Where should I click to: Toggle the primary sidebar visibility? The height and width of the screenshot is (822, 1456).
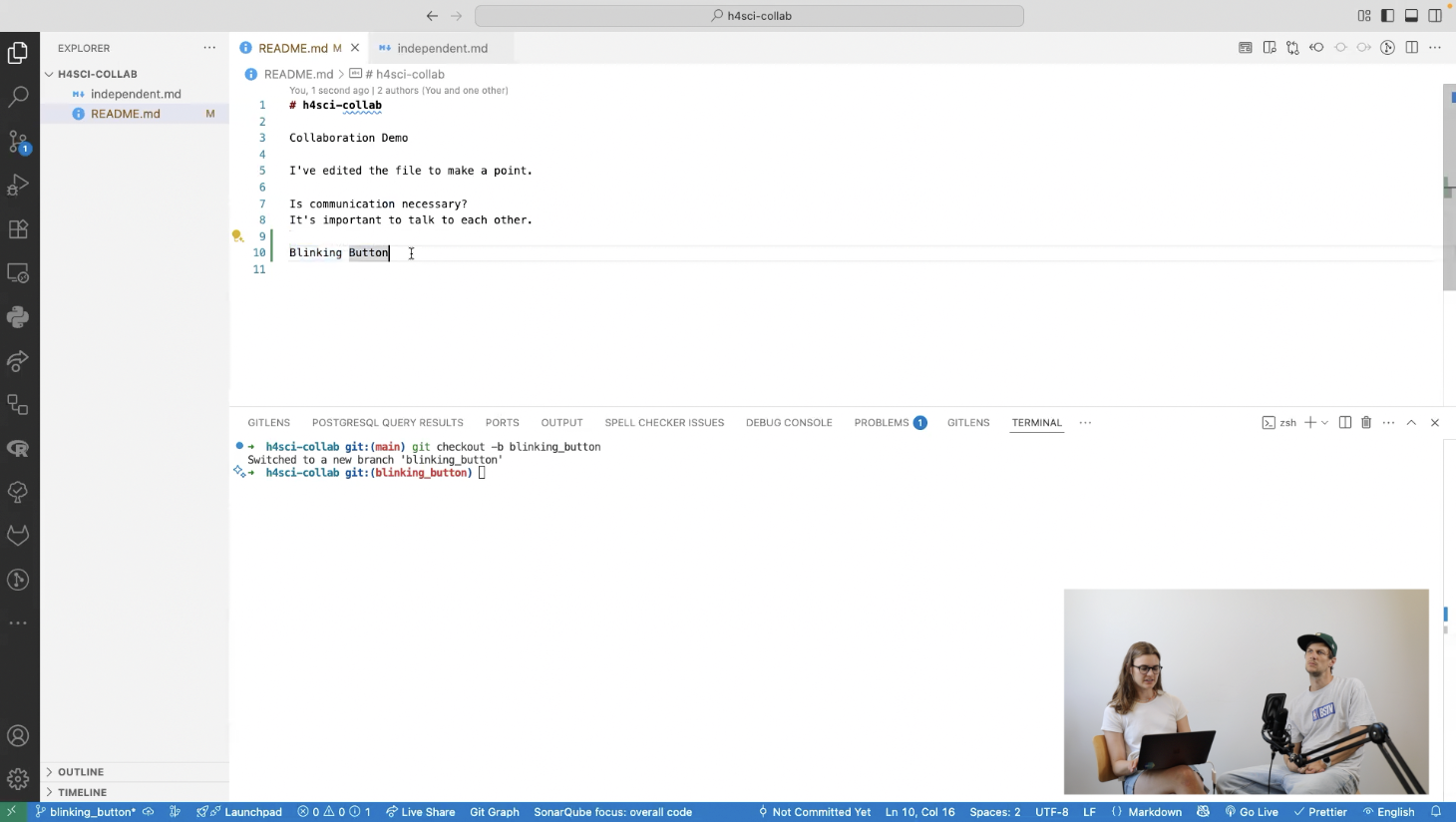click(1387, 16)
